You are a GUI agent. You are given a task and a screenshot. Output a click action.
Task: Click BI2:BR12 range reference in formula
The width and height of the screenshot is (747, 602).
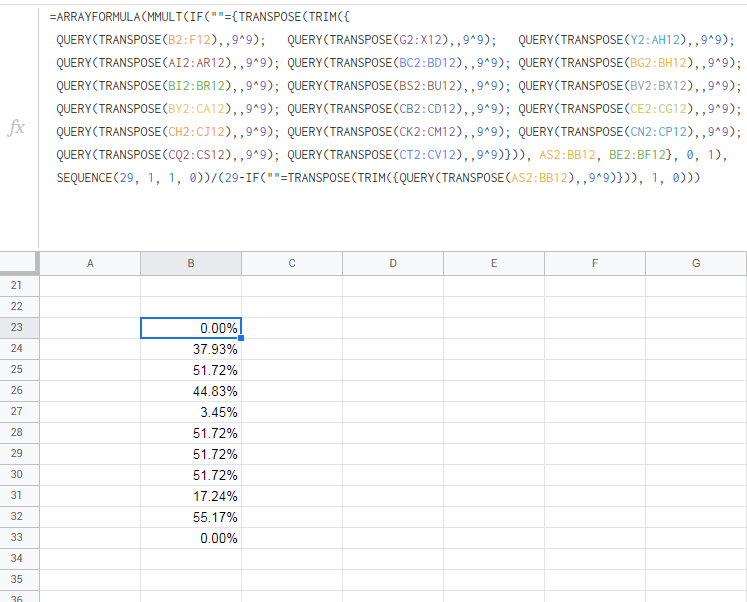(196, 86)
